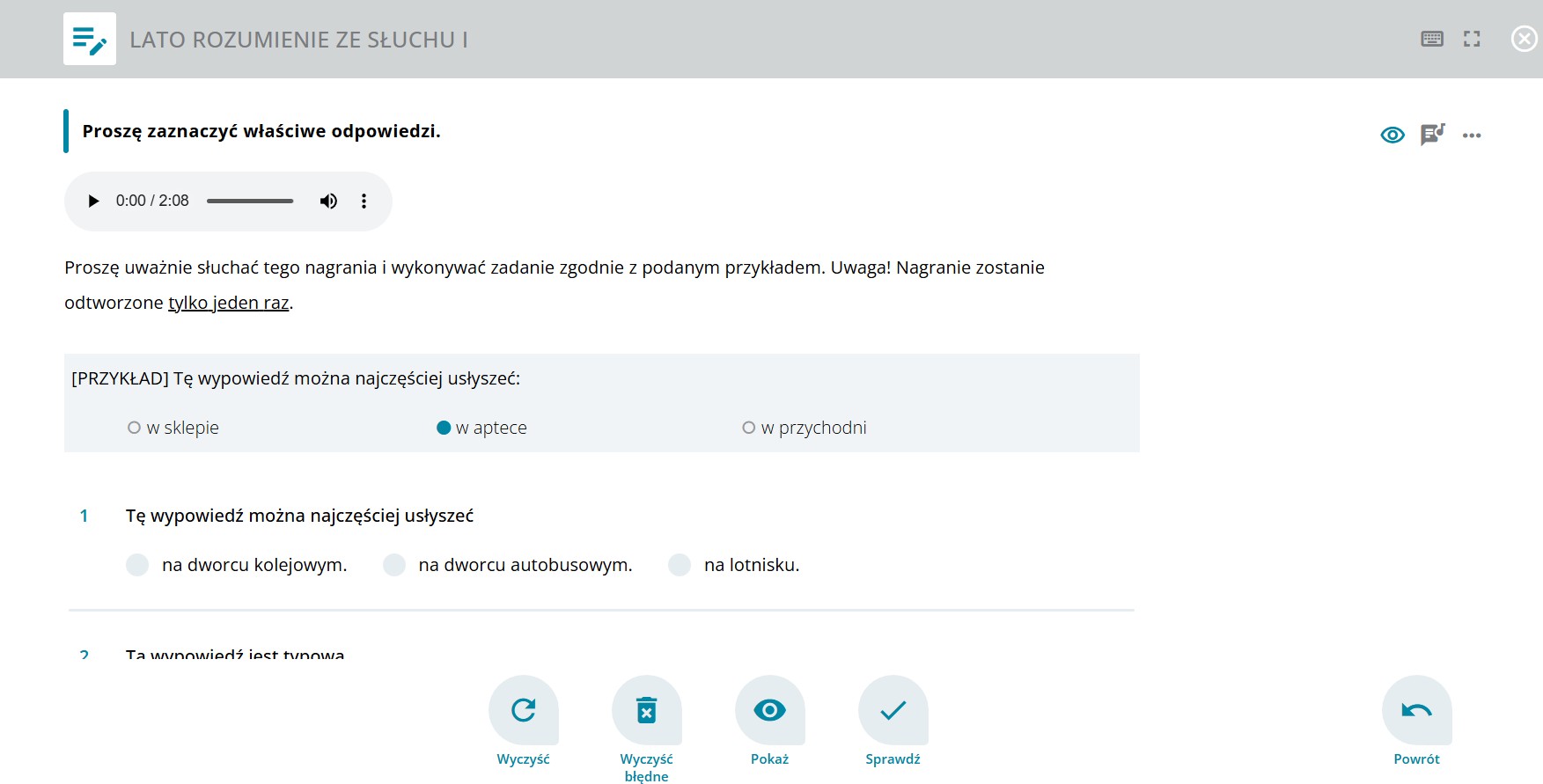Screen dimensions: 1543x784
Task: Seek on the audio progress bar
Action: 250,201
